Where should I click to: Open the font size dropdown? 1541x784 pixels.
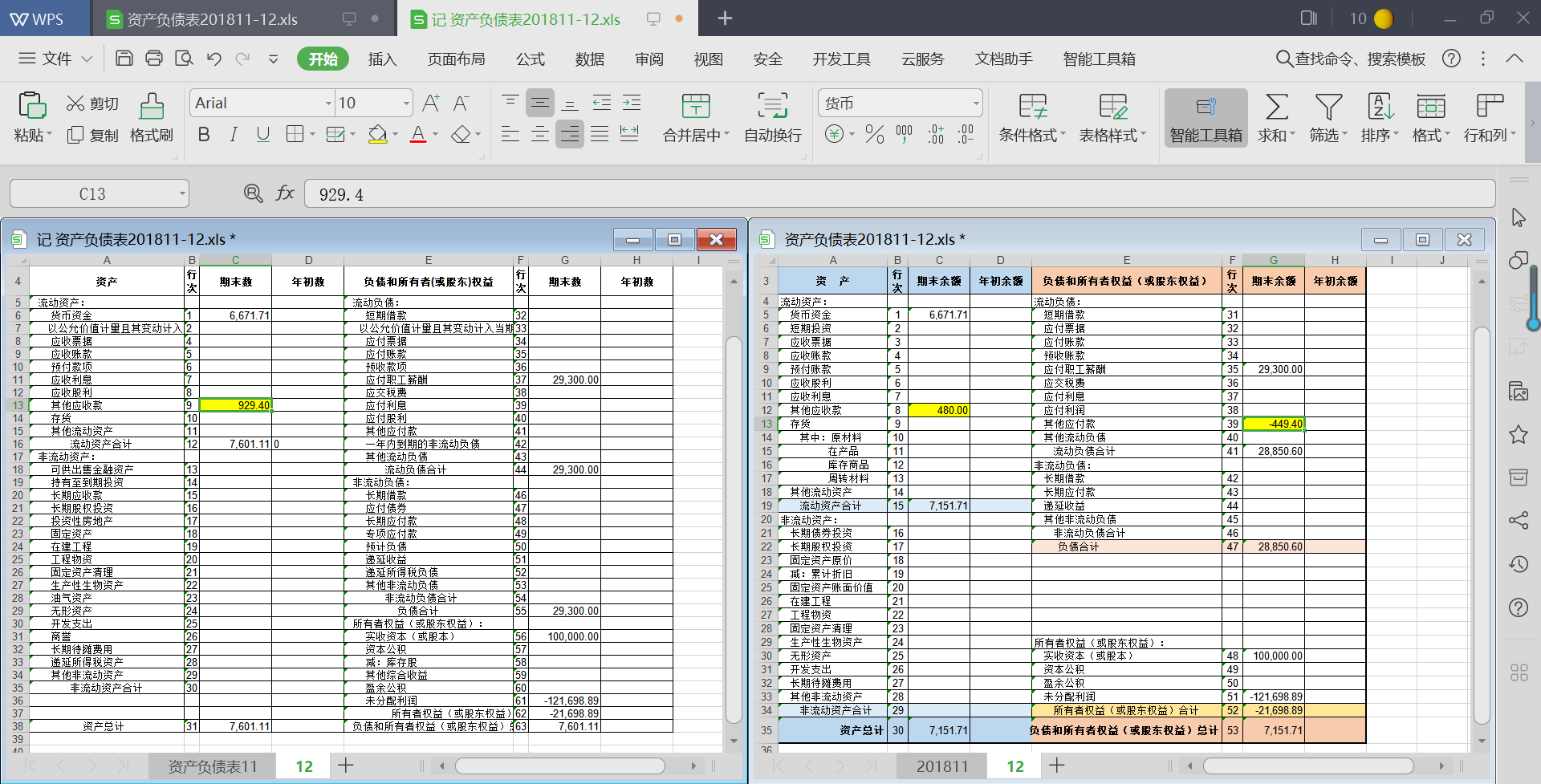tap(406, 104)
